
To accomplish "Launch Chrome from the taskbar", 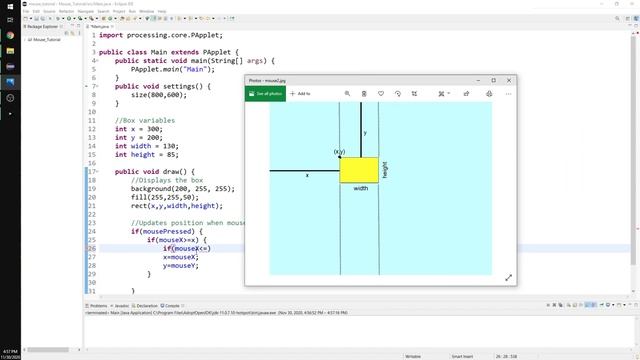I will click(x=10, y=36).
